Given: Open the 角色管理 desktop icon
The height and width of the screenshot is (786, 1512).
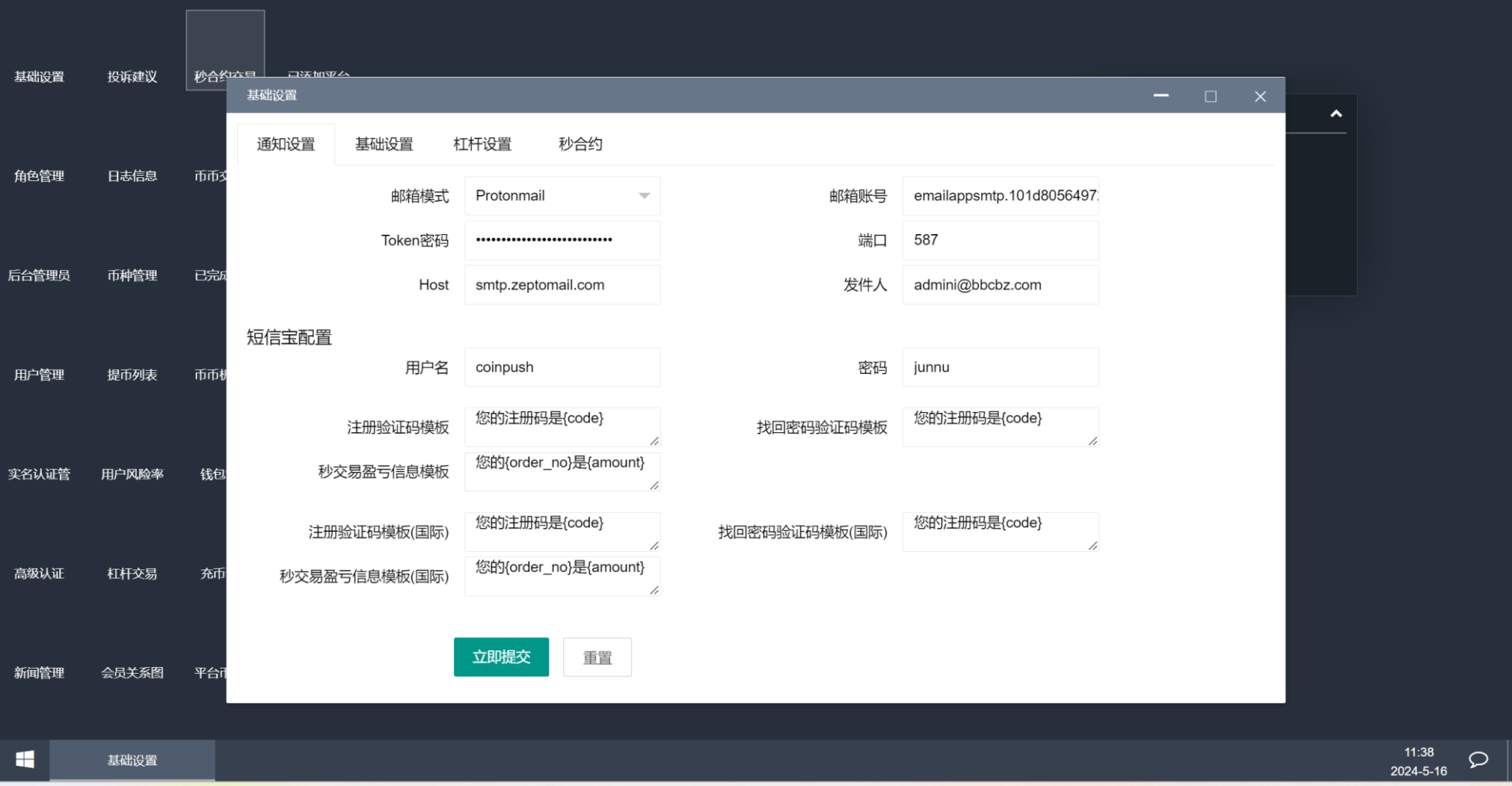Looking at the screenshot, I should coord(39,175).
